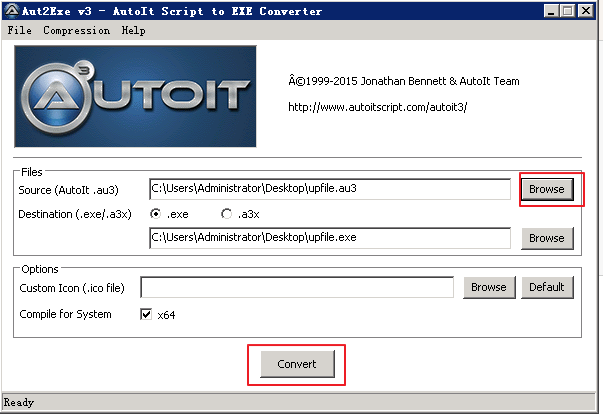Click the Convert button
The image size is (603, 415).
pos(297,364)
